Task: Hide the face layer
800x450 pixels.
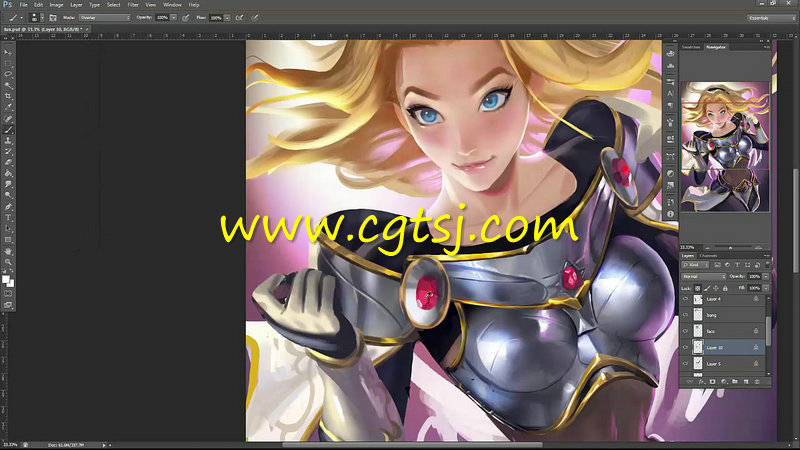Action: click(x=685, y=331)
